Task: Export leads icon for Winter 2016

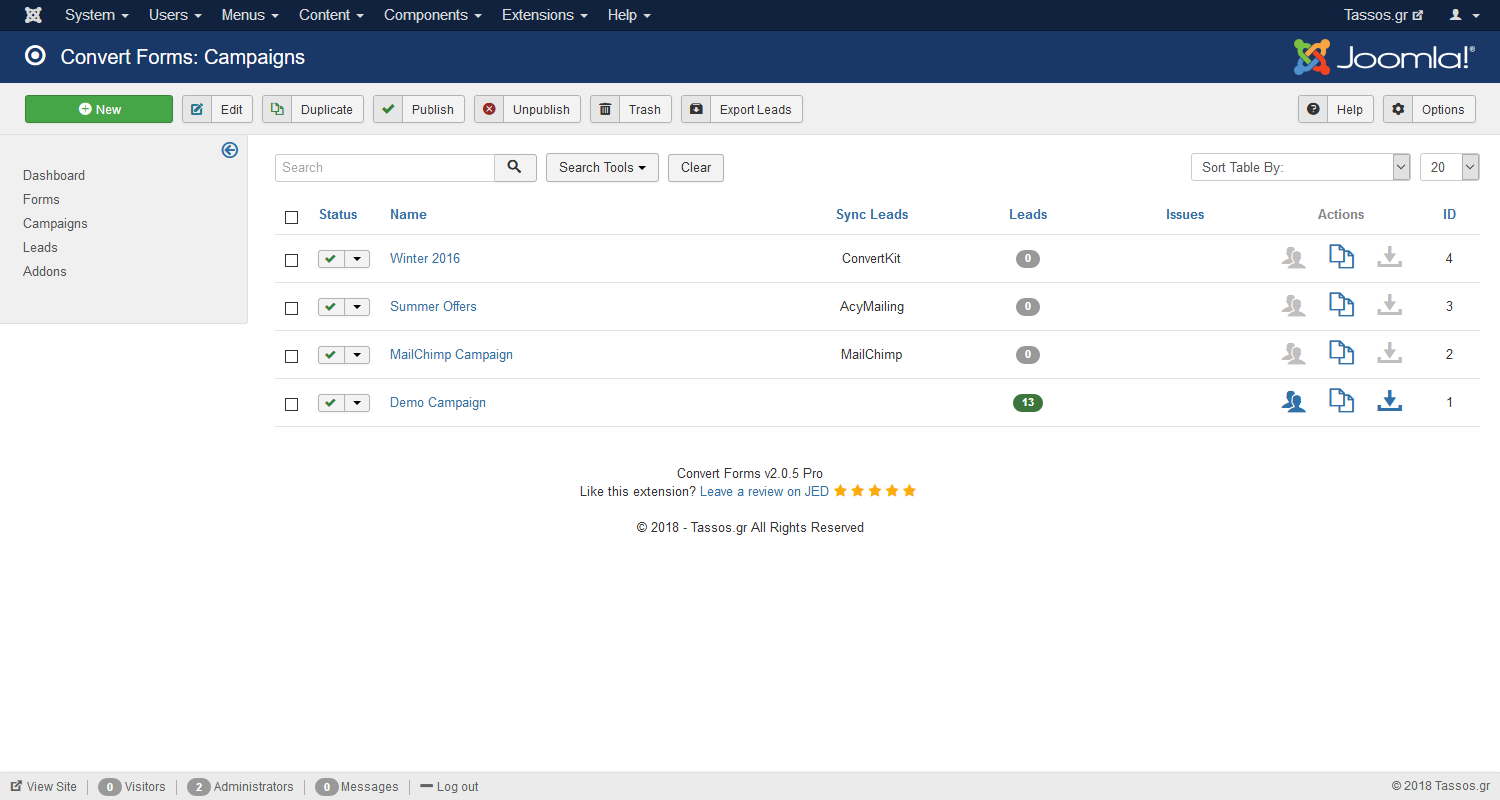Action: click(1389, 258)
